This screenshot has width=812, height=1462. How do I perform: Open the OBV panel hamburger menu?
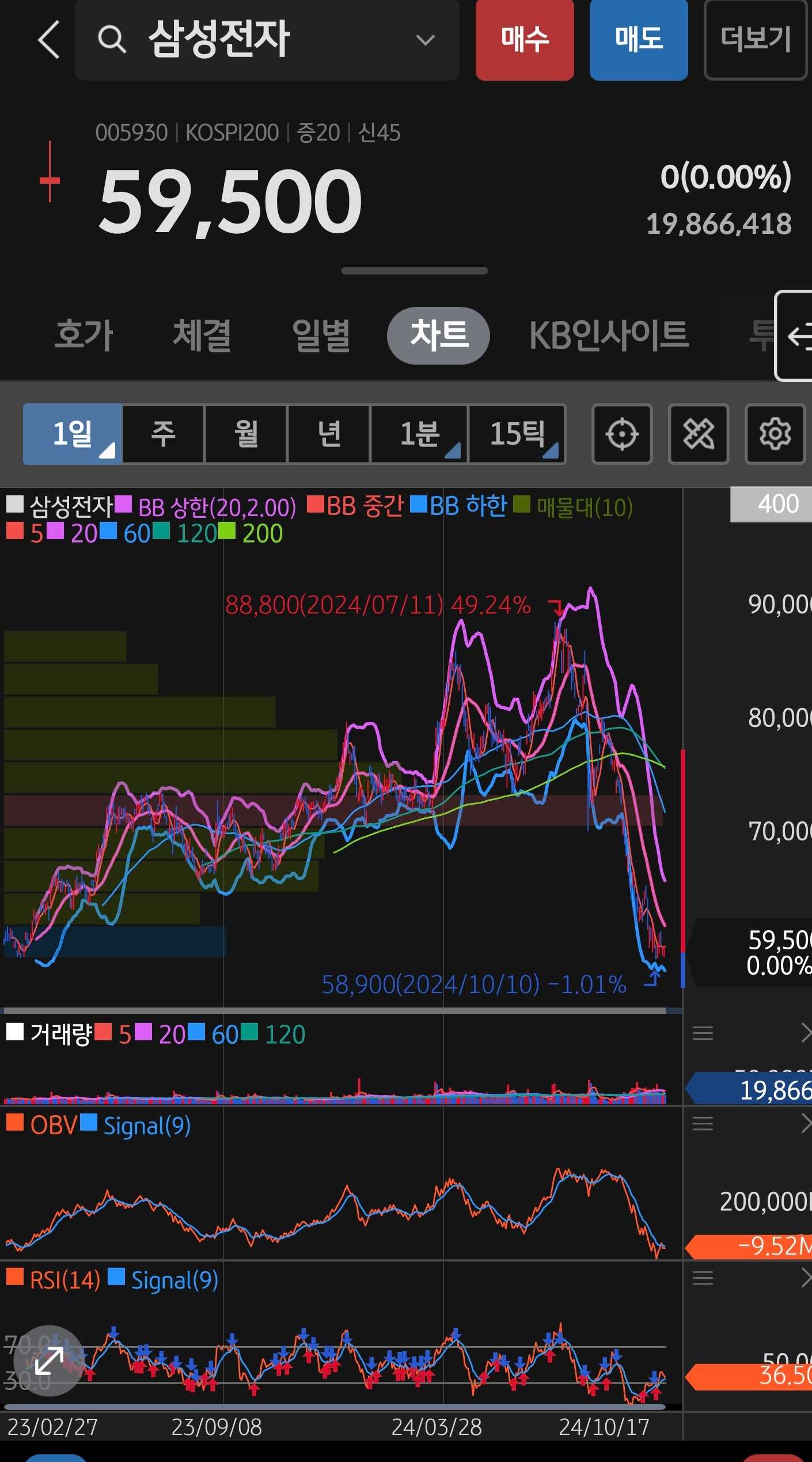click(x=703, y=1123)
